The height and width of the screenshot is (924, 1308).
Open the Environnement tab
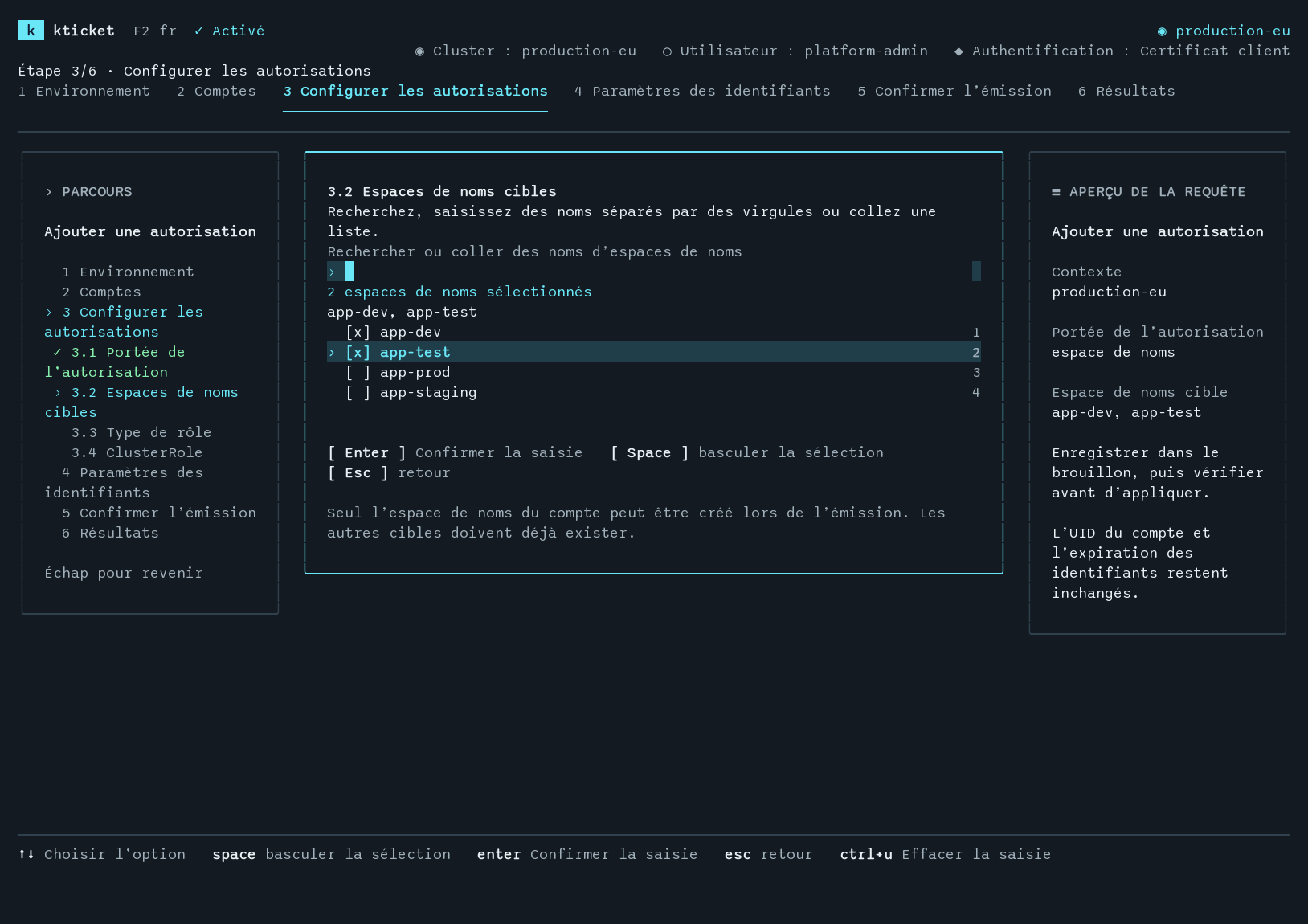pos(84,92)
